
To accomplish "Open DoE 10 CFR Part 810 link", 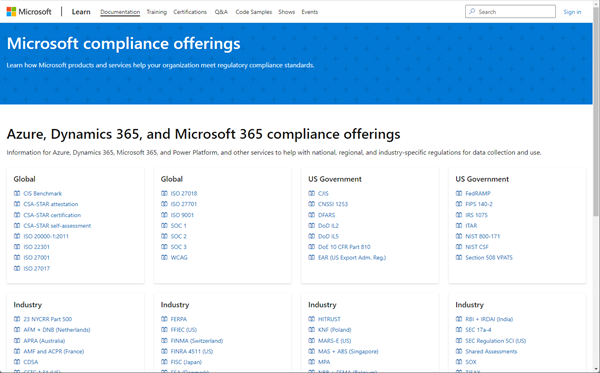I will pyautogui.click(x=344, y=247).
